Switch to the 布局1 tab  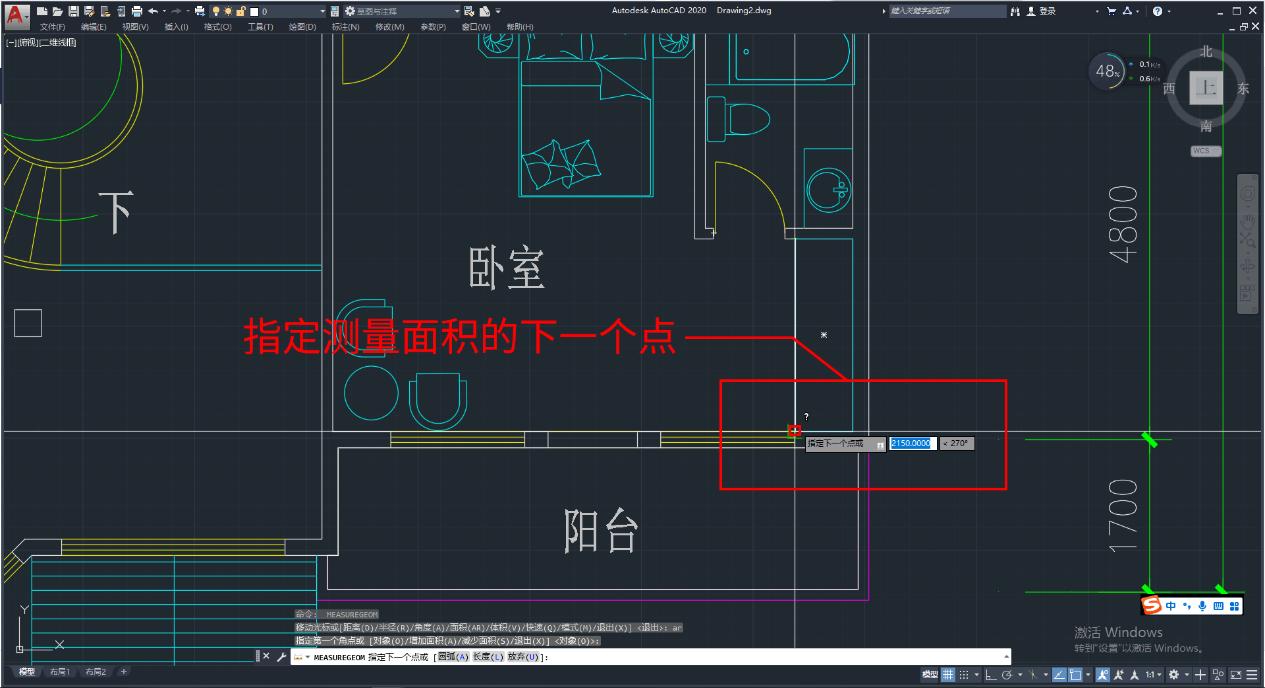point(59,672)
